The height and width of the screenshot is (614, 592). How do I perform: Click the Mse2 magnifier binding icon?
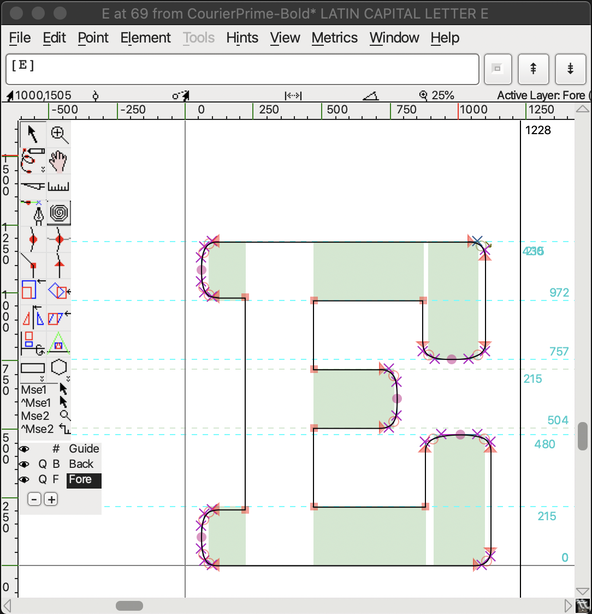tap(65, 415)
